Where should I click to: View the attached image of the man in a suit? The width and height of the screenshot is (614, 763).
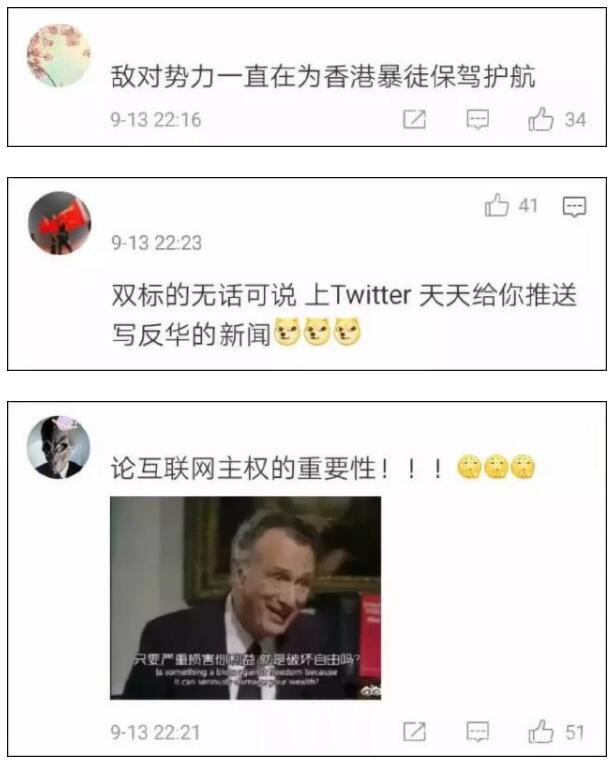click(x=245, y=598)
